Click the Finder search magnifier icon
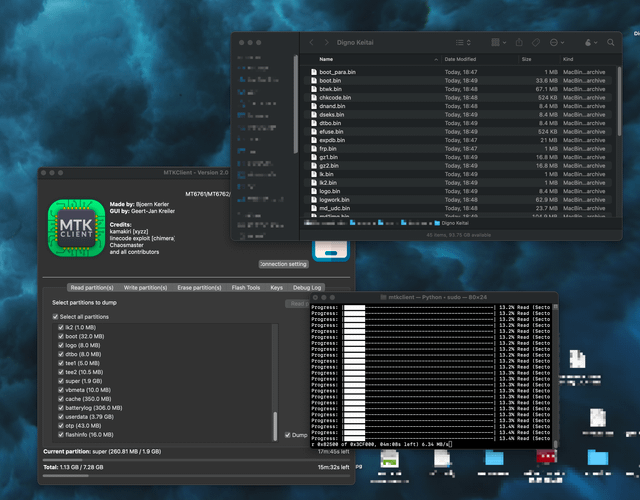640x500 pixels. [611, 42]
